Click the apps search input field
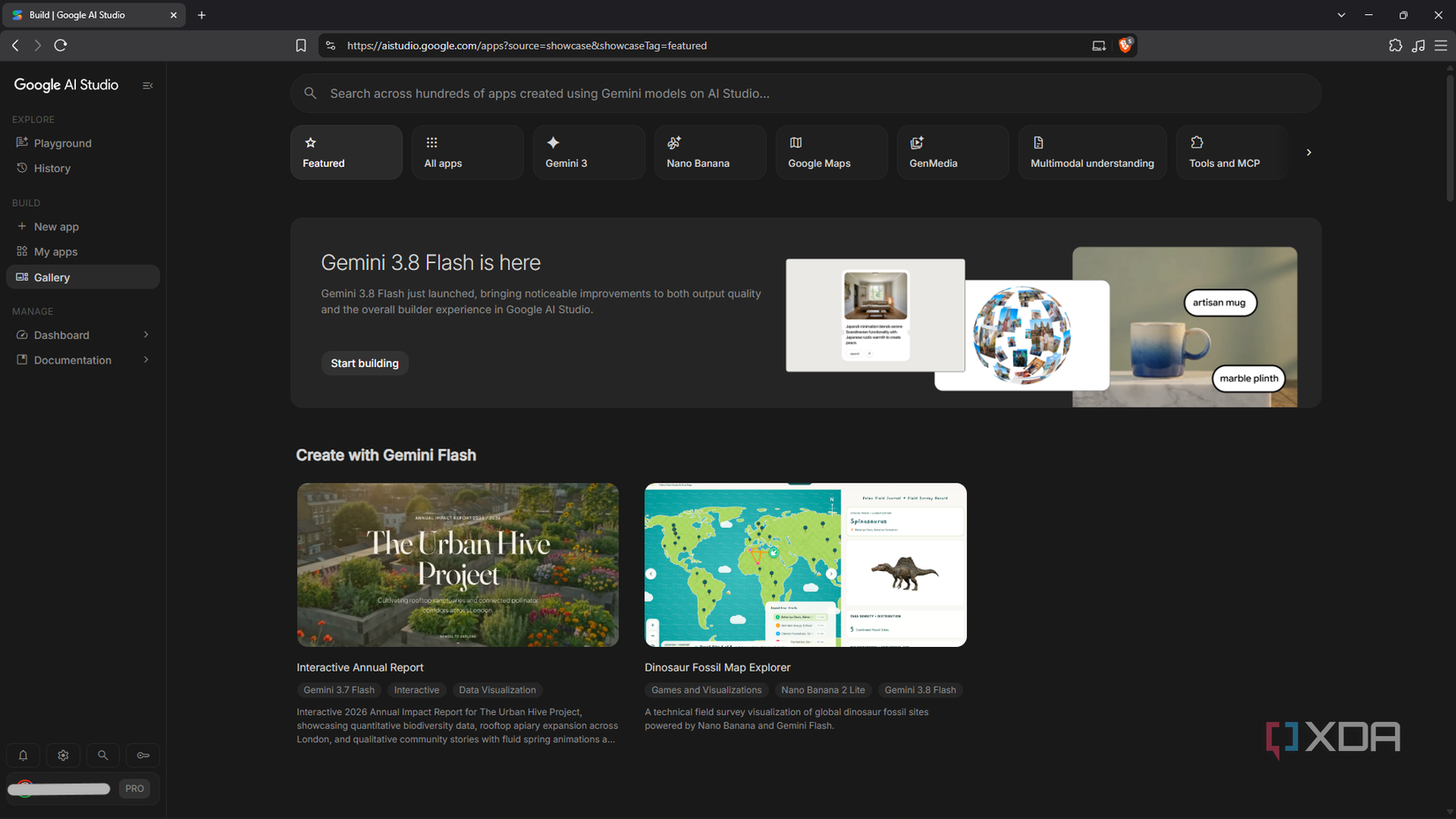The height and width of the screenshot is (819, 1456). 806,94
